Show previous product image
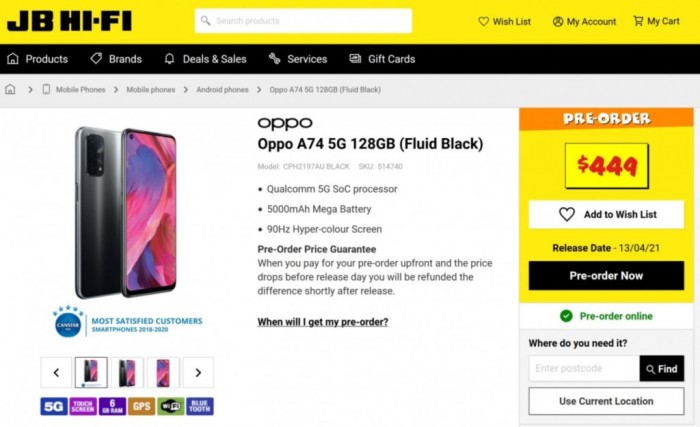This screenshot has width=700, height=427. (x=55, y=373)
